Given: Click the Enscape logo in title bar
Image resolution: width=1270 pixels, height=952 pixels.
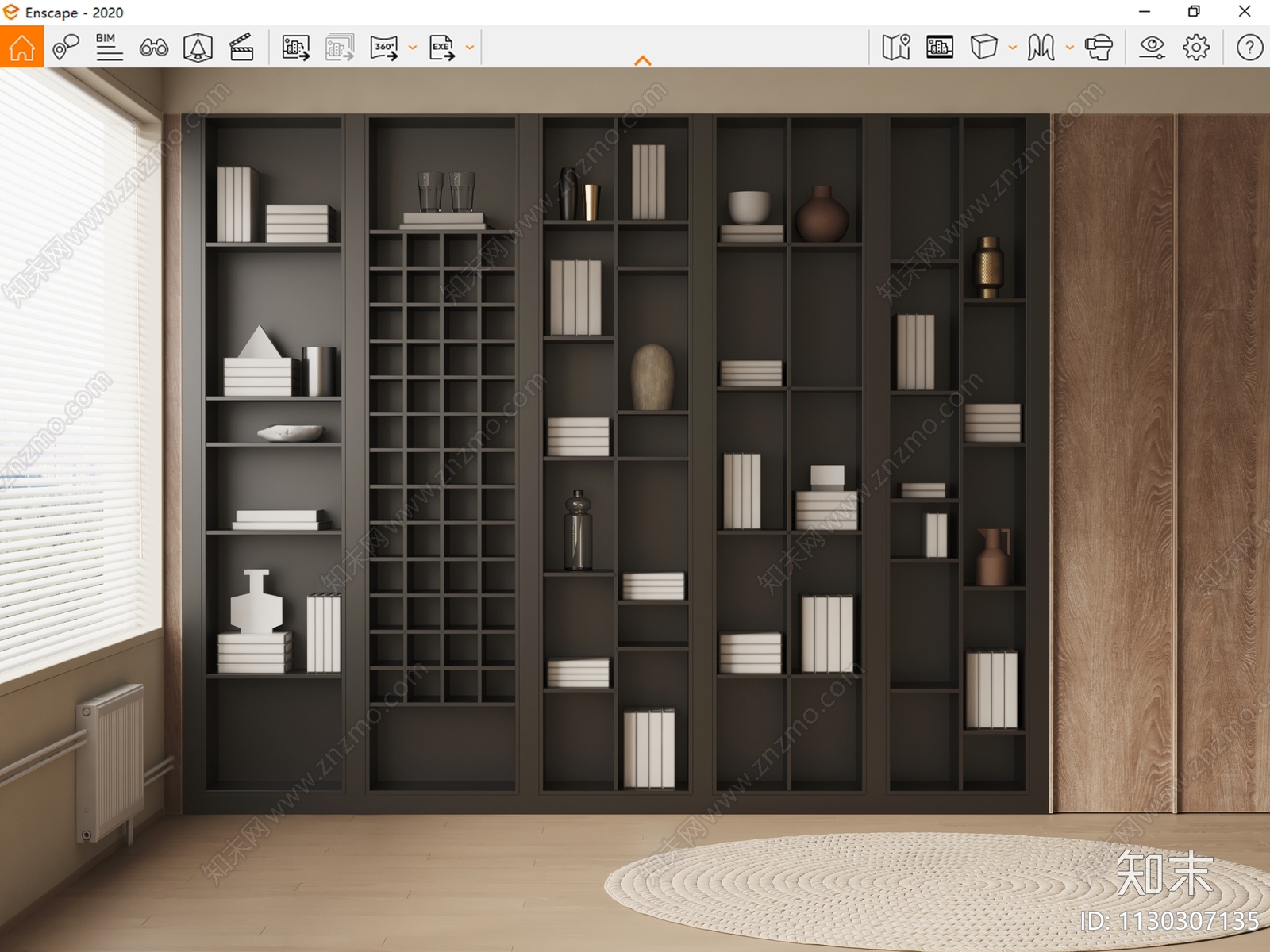Looking at the screenshot, I should coord(11,12).
